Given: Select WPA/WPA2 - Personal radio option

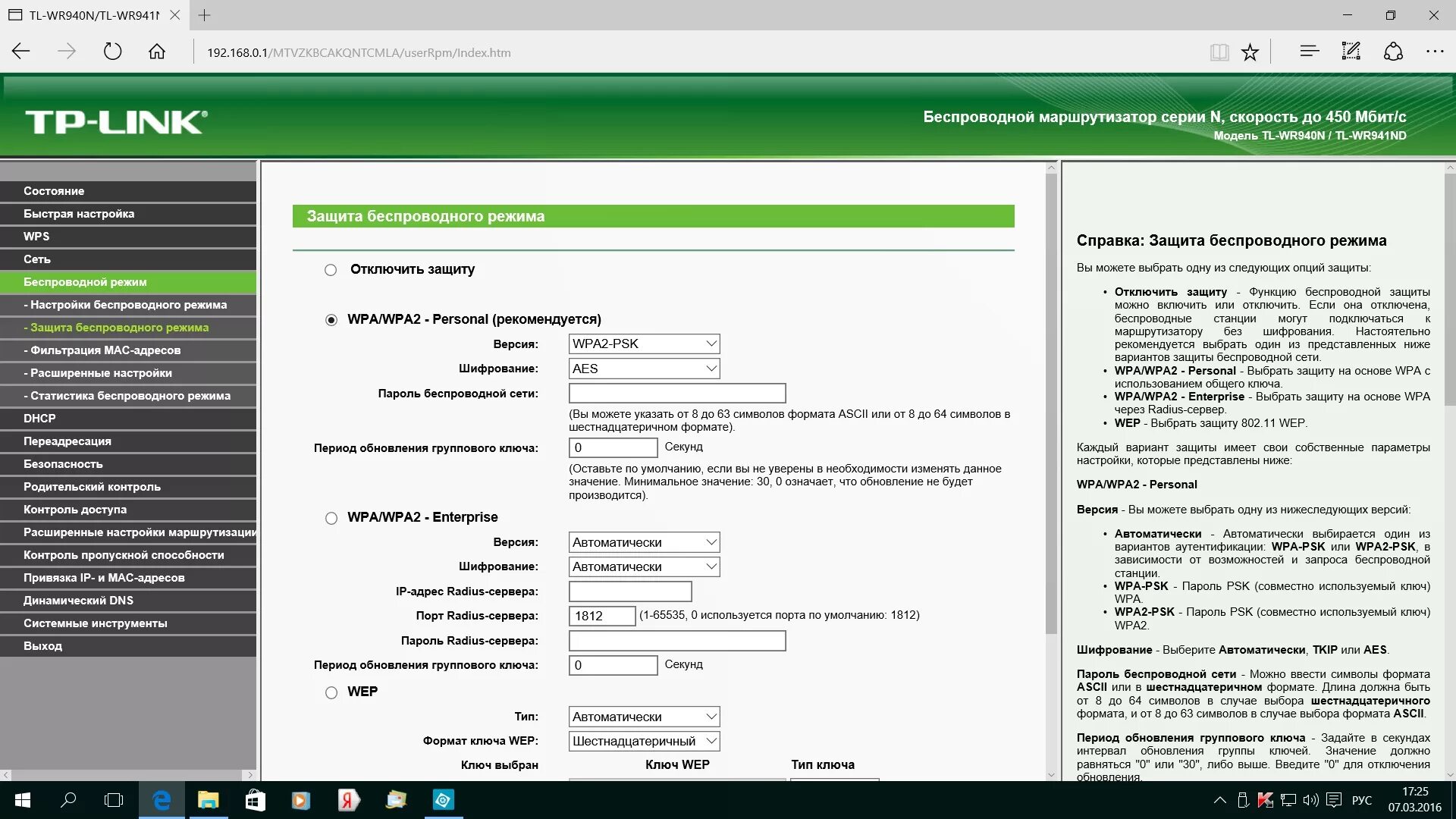Looking at the screenshot, I should pyautogui.click(x=331, y=320).
